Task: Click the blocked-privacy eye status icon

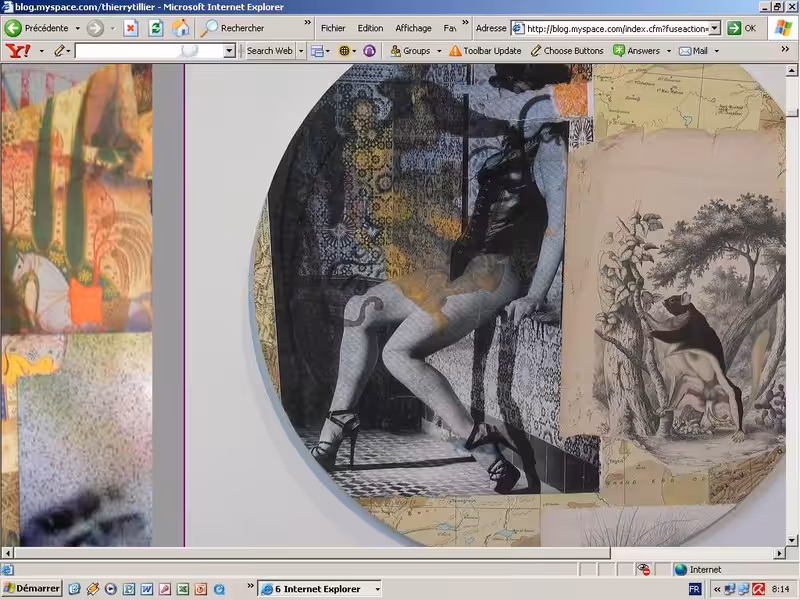Action: [644, 569]
